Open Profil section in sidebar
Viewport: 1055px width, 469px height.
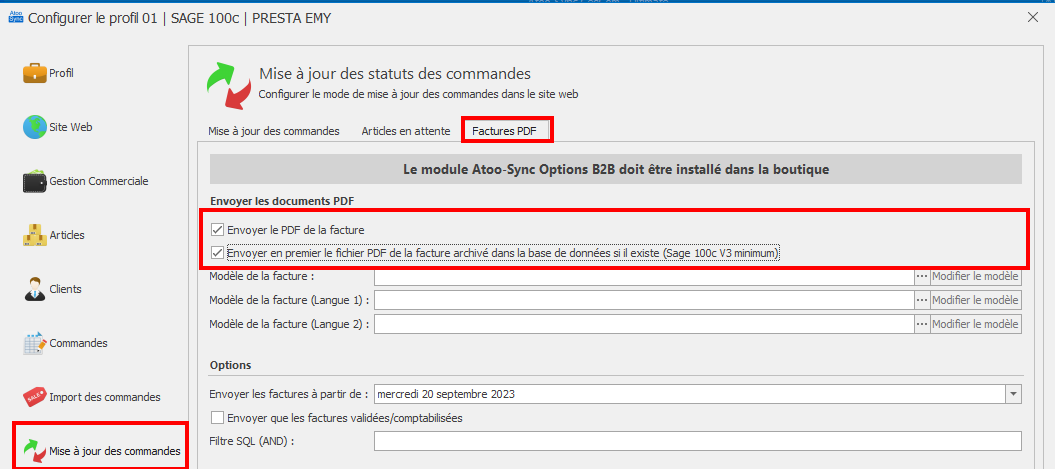[61, 73]
